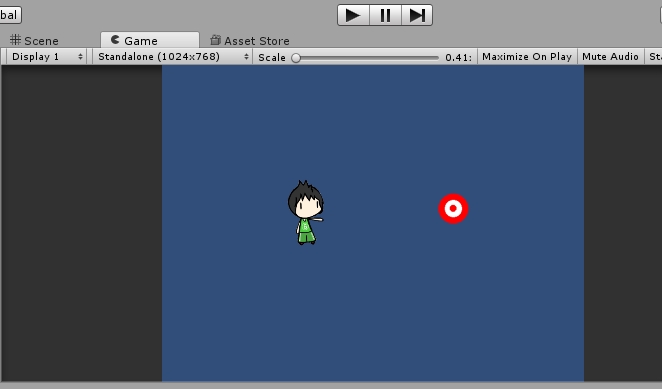662x389 pixels.
Task: Select the Game tab
Action: point(149,40)
